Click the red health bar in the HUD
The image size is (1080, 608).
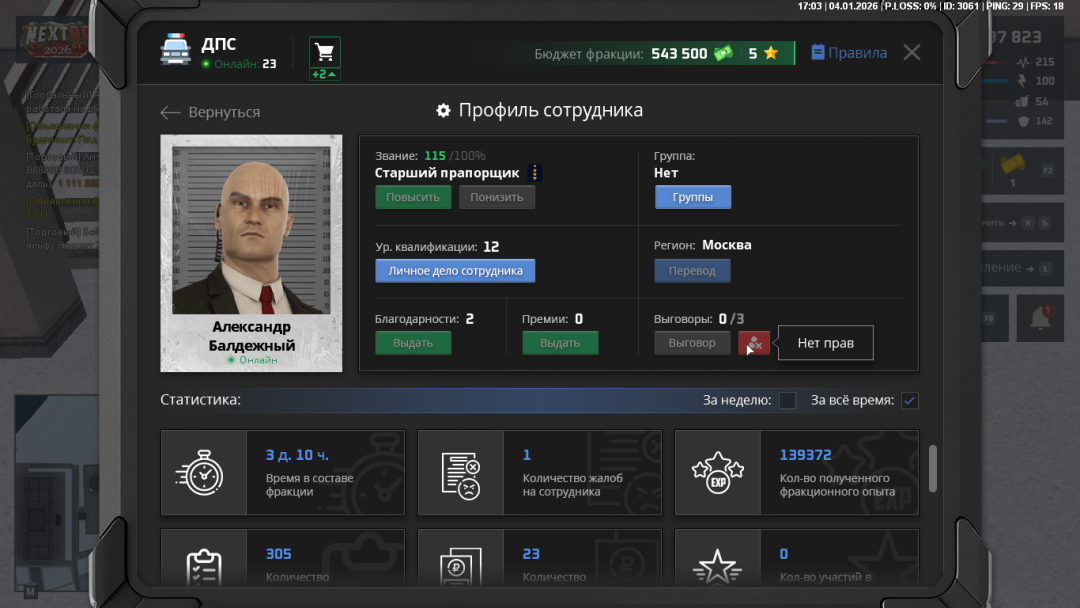click(990, 63)
